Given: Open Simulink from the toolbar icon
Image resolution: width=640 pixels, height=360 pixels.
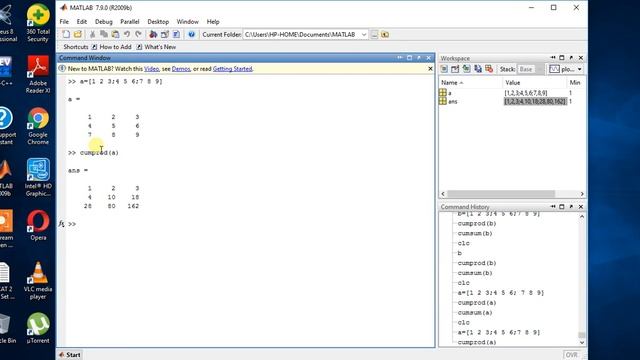Looking at the screenshot, I should click(153, 34).
